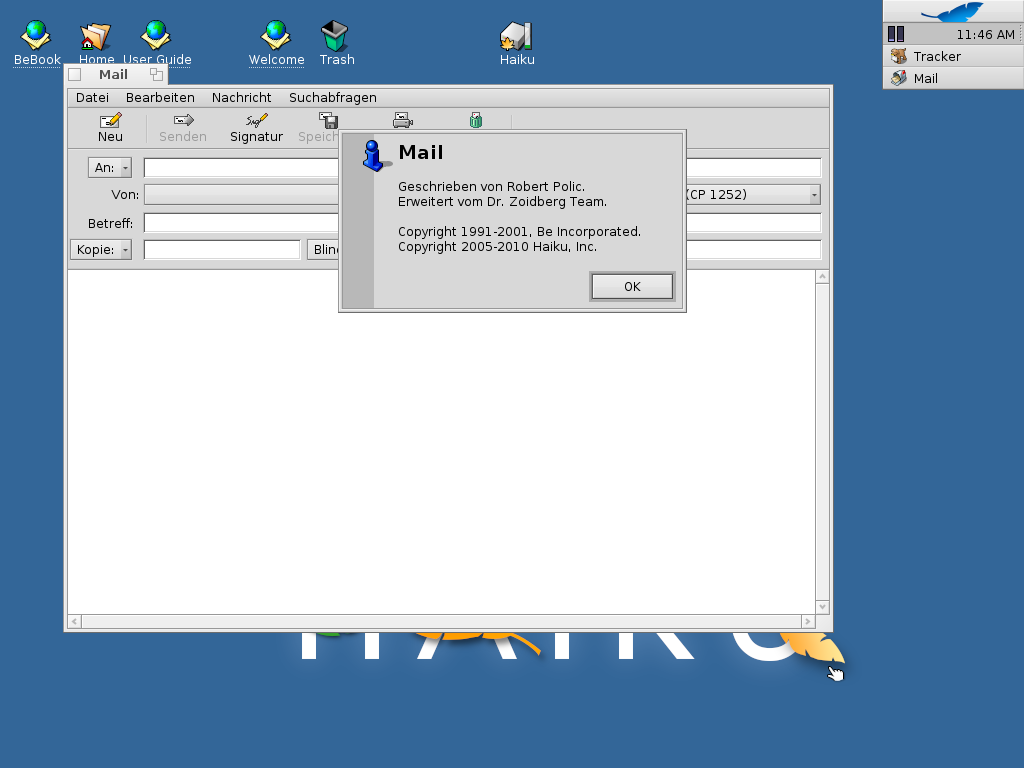This screenshot has width=1024, height=768.
Task: Open the User Guide desktop icon
Action: 157,35
